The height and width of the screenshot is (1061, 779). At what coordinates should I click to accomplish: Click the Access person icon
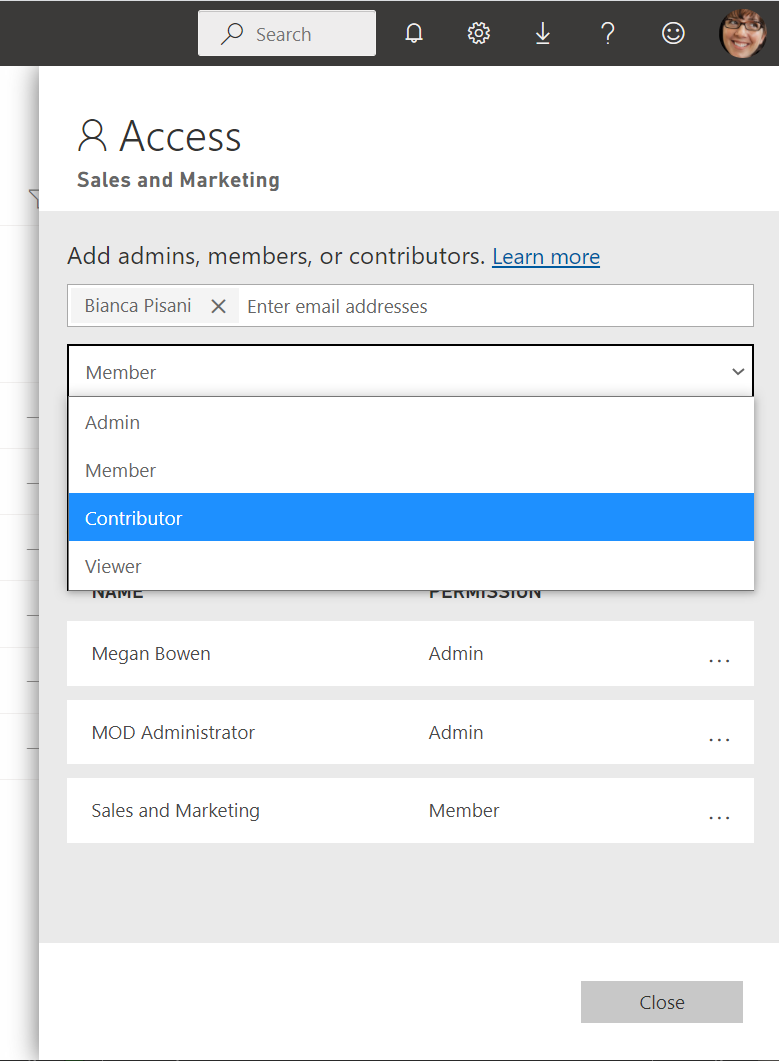(92, 135)
